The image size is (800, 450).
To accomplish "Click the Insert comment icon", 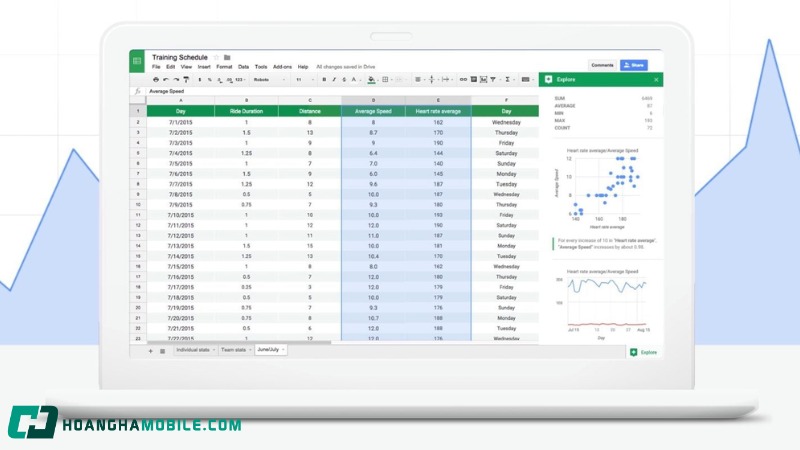I will point(473,80).
